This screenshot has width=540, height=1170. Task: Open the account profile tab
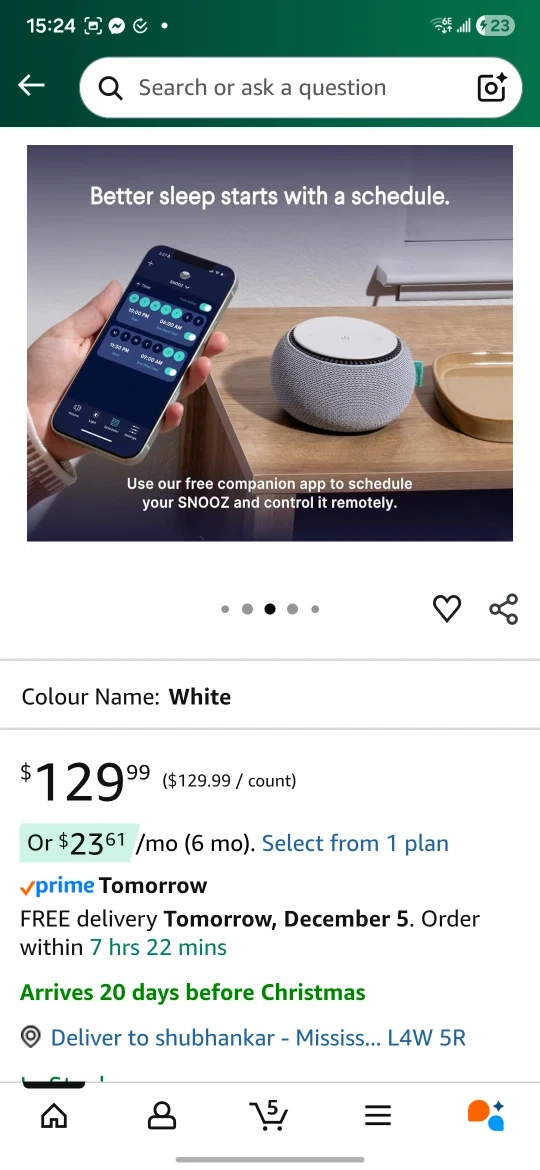click(162, 1116)
